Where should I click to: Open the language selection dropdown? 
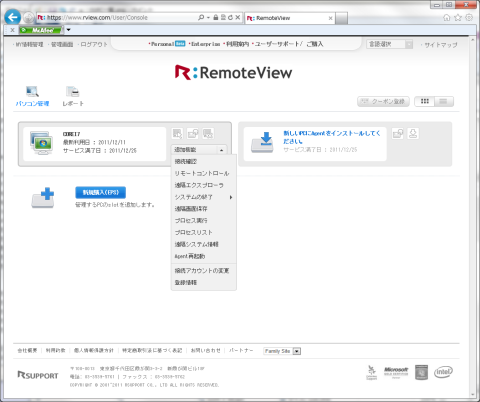(390, 44)
